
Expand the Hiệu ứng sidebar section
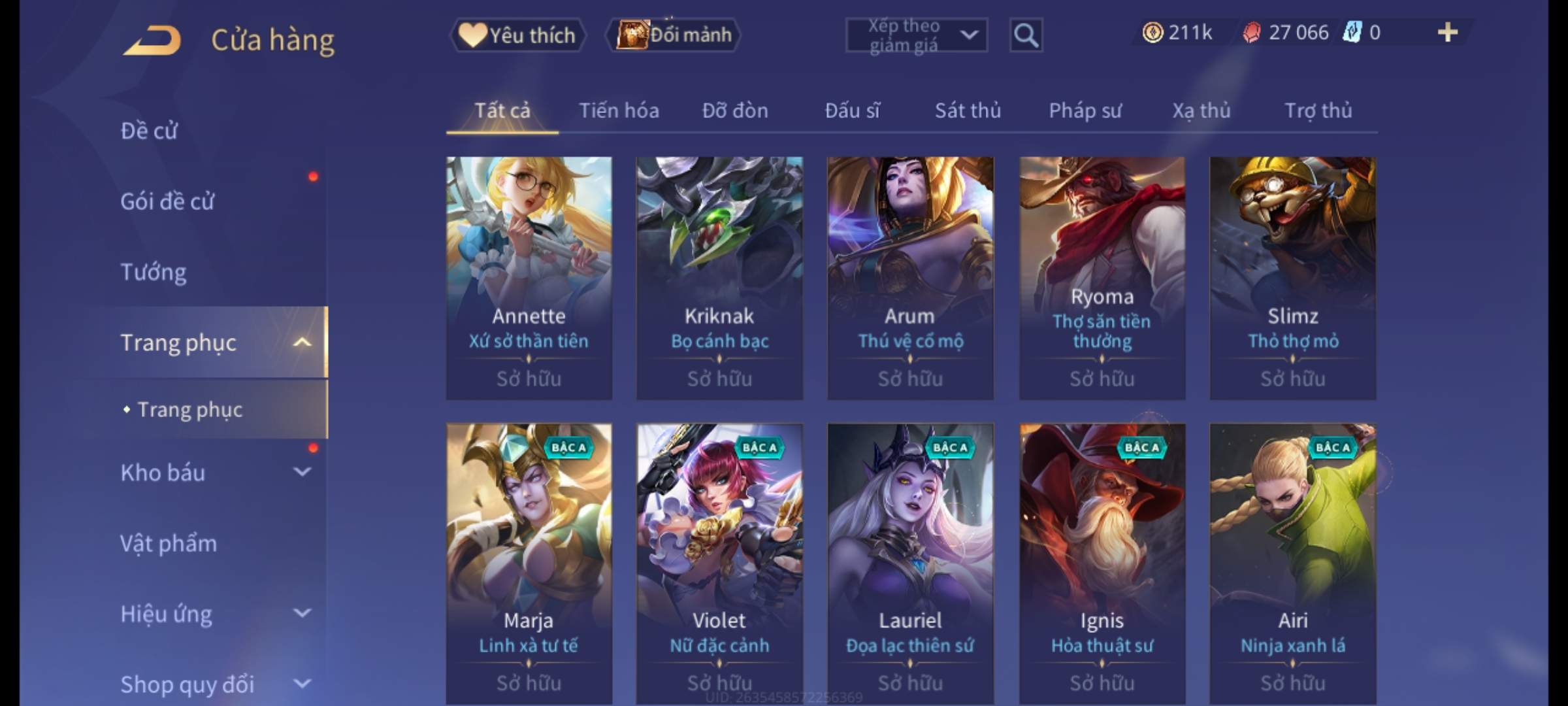tap(302, 613)
